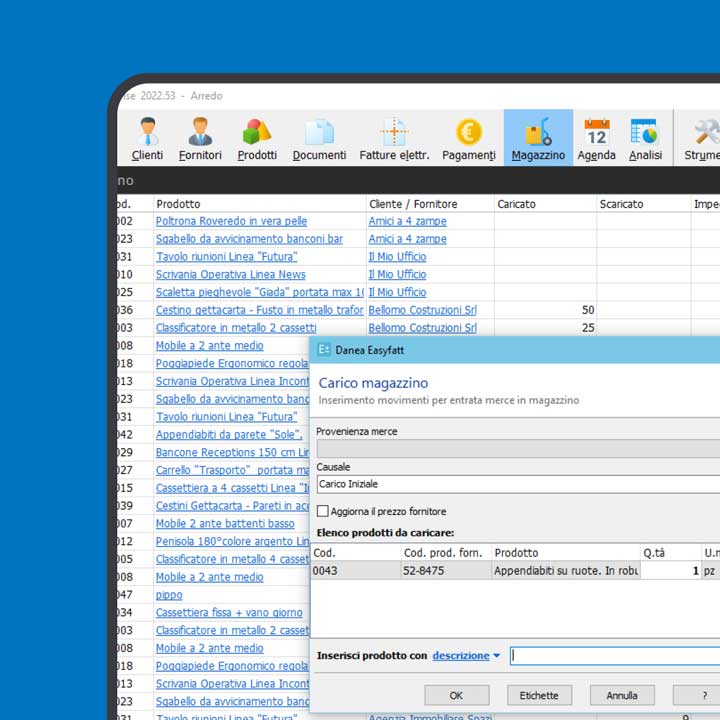Click the dialog's Cod. column header

tap(356, 553)
